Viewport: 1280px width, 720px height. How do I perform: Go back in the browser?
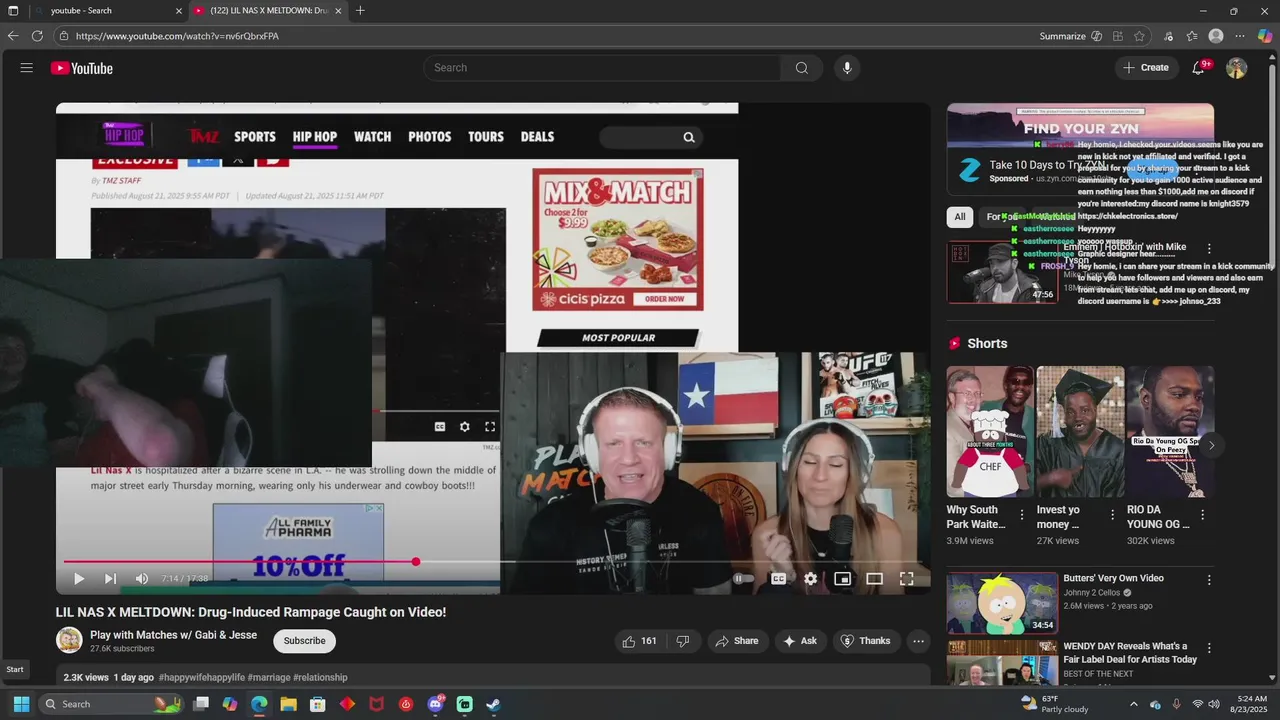pyautogui.click(x=13, y=36)
